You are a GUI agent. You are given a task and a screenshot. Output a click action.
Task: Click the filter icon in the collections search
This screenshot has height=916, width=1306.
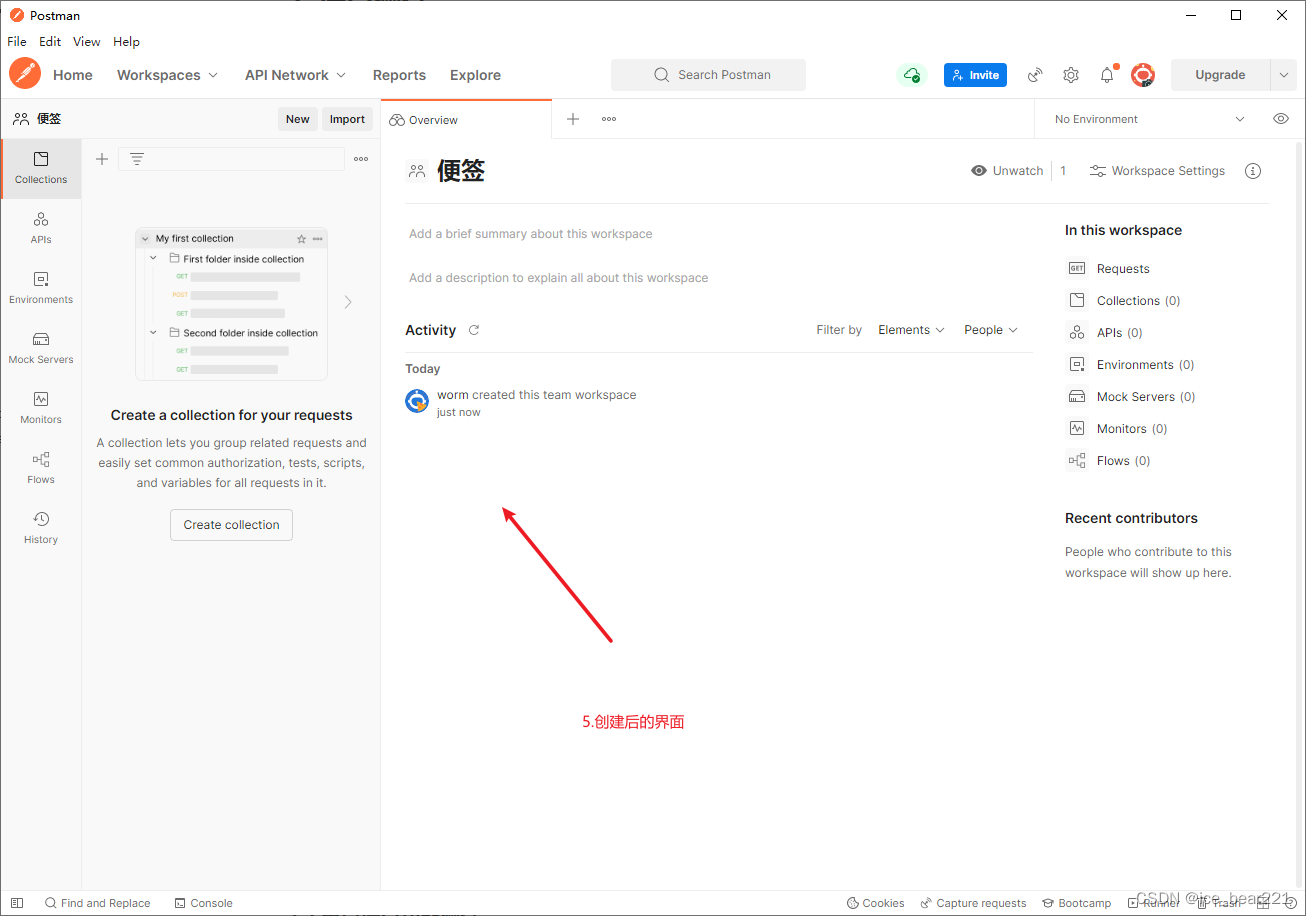coord(137,159)
